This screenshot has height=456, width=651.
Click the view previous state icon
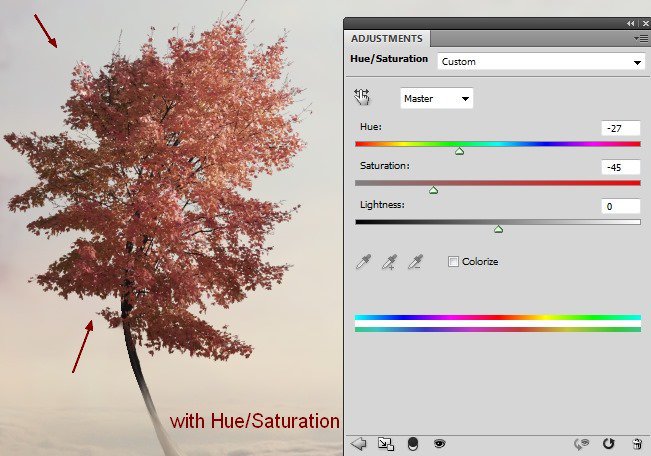tap(580, 443)
